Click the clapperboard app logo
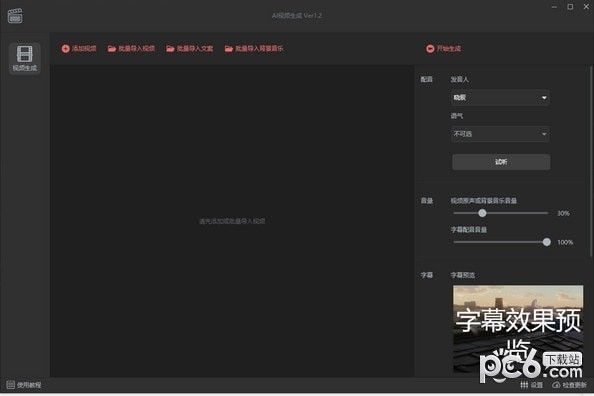 (15, 16)
